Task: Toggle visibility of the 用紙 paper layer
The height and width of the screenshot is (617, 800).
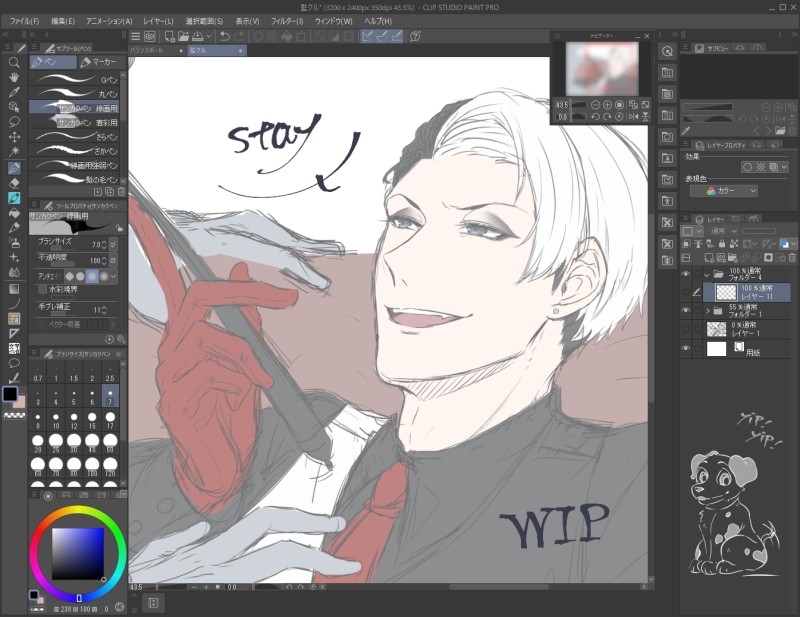Action: 686,349
